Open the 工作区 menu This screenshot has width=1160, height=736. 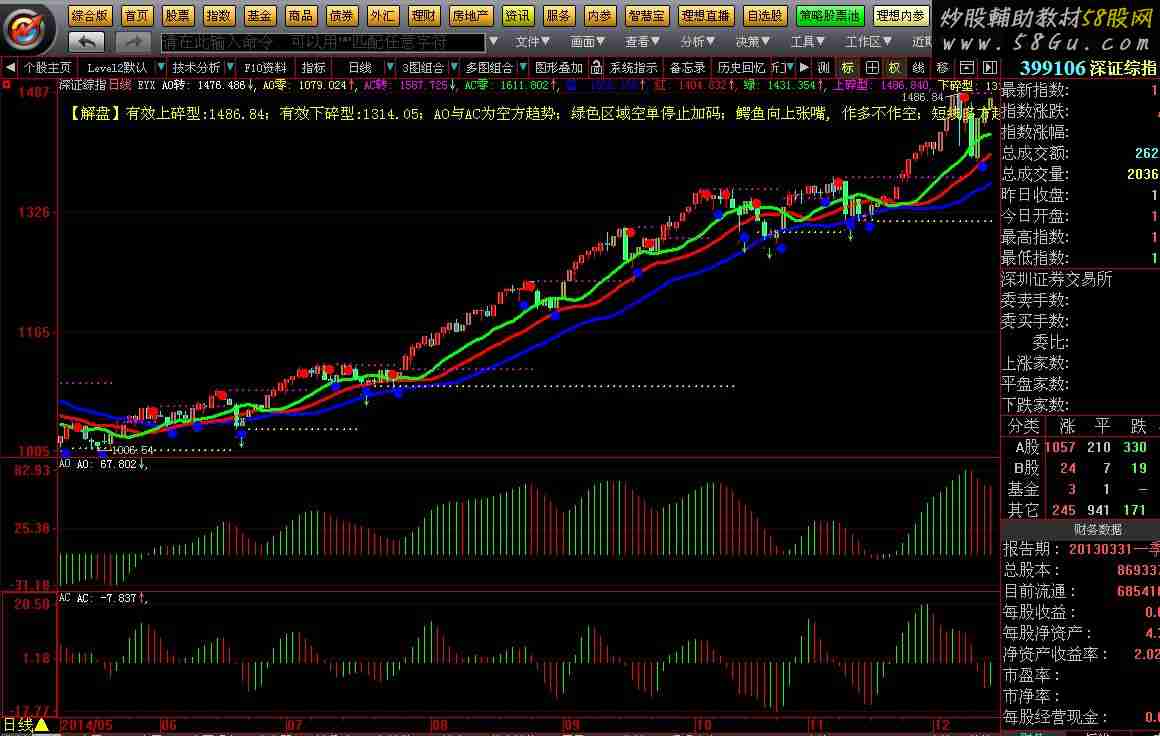point(869,42)
